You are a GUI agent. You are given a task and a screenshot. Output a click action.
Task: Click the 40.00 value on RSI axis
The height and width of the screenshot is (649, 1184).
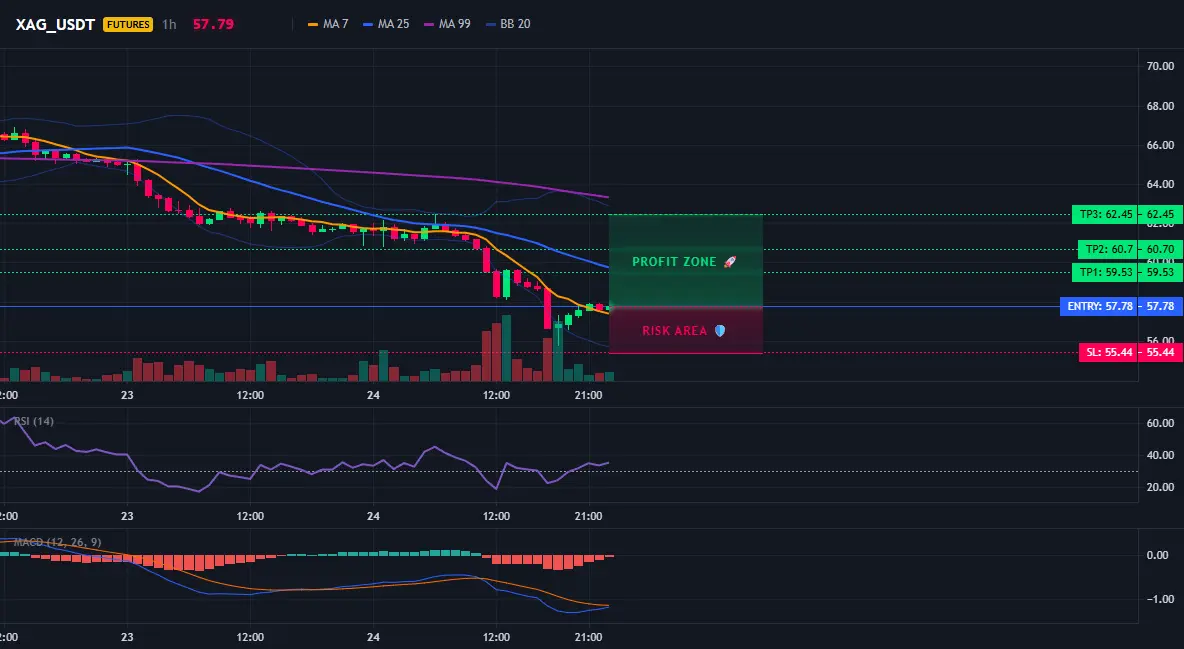1160,455
